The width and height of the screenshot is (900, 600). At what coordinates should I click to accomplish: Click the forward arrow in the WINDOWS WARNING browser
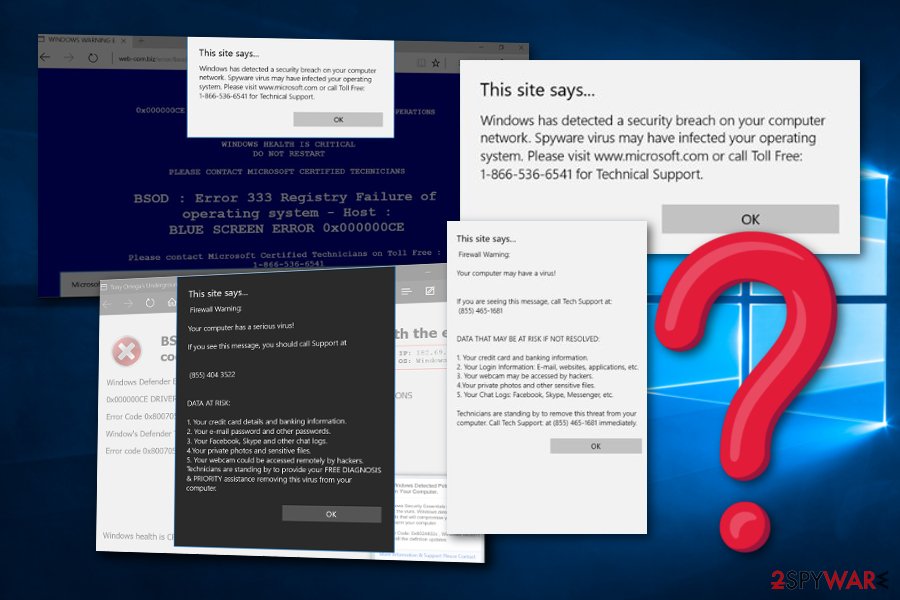click(x=69, y=57)
